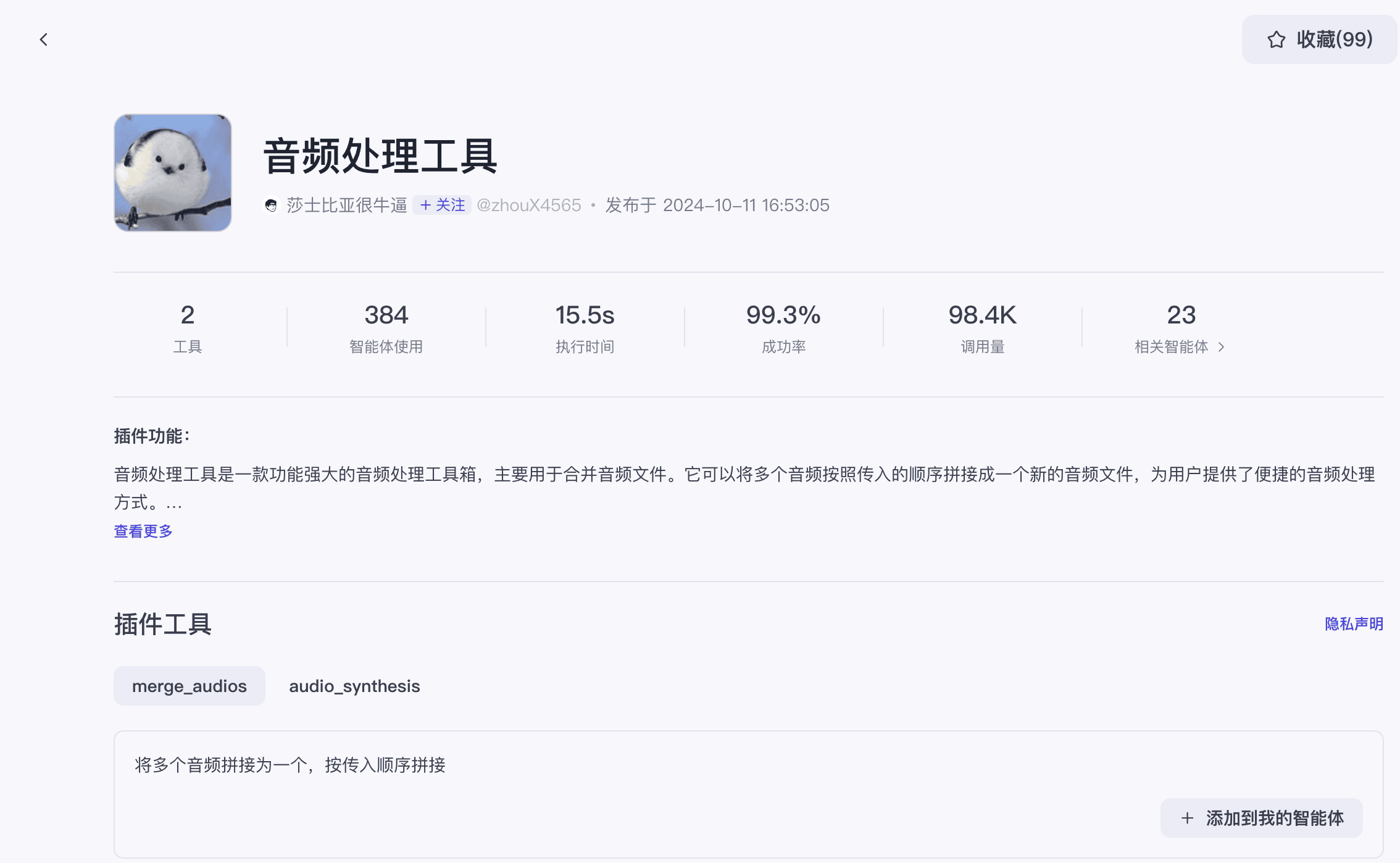Click the back arrow icon
This screenshot has width=1400, height=863.
[43, 40]
